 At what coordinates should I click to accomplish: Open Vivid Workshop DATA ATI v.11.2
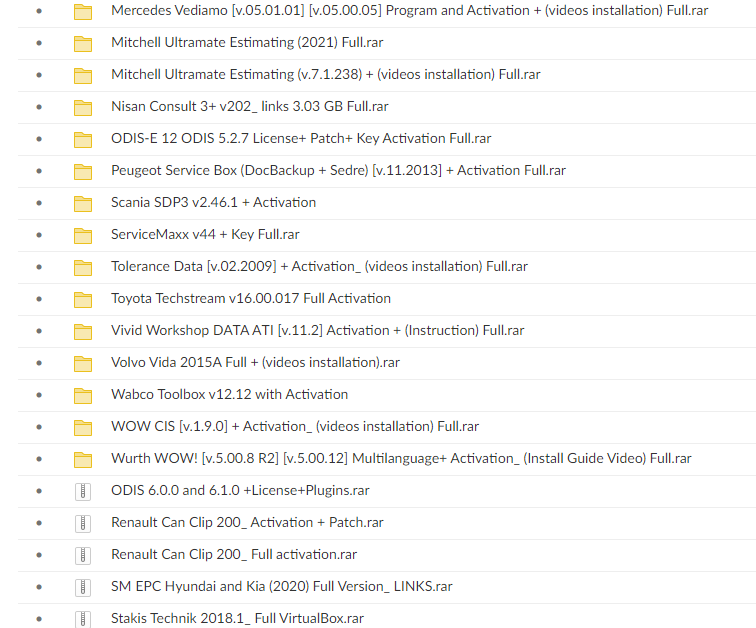pos(317,331)
